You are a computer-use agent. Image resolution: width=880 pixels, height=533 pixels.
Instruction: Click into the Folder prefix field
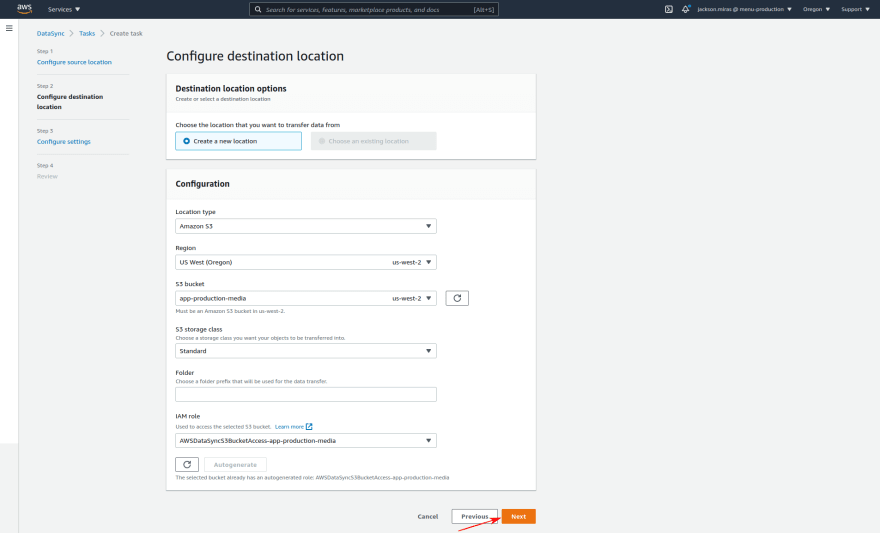(x=306, y=394)
